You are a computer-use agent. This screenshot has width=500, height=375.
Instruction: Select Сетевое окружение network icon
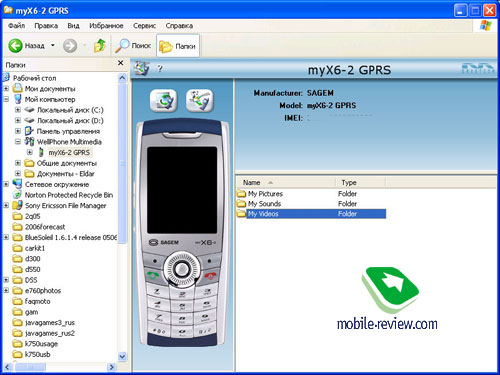pyautogui.click(x=17, y=184)
